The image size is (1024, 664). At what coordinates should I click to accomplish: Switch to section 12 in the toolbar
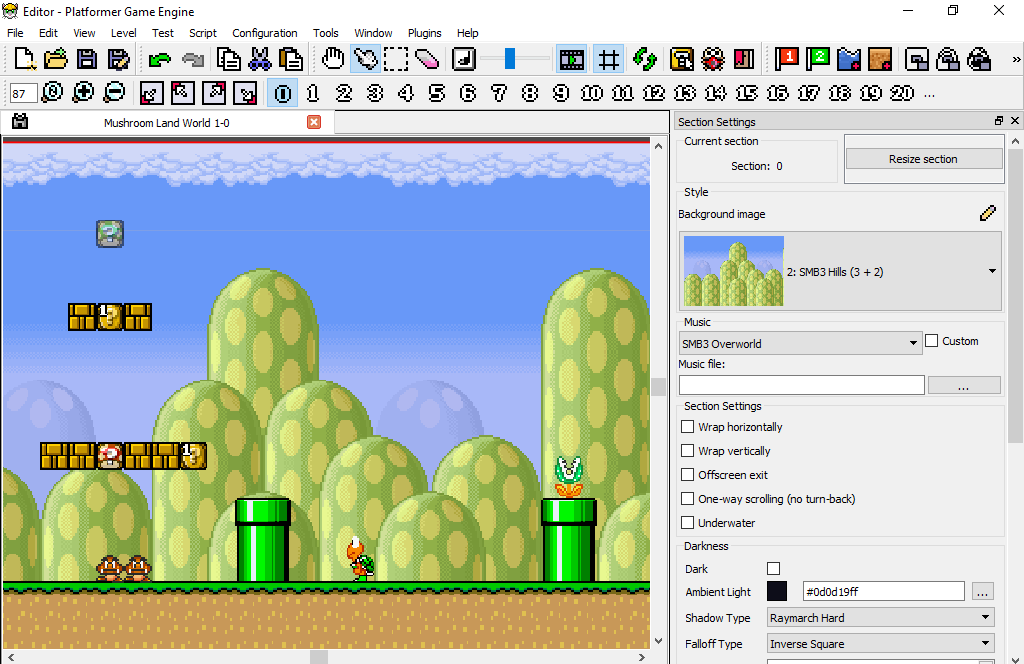click(x=653, y=93)
